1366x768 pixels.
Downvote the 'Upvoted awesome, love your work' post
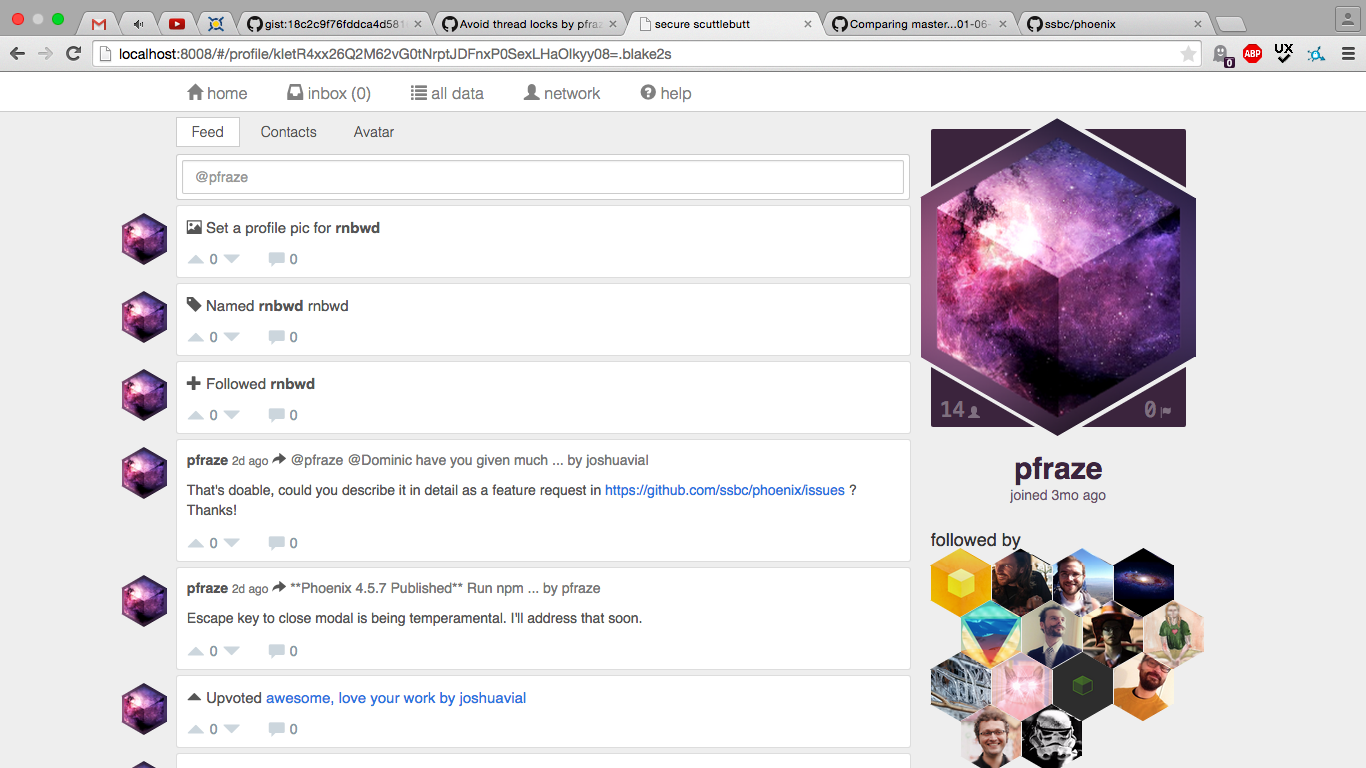pyautogui.click(x=232, y=729)
